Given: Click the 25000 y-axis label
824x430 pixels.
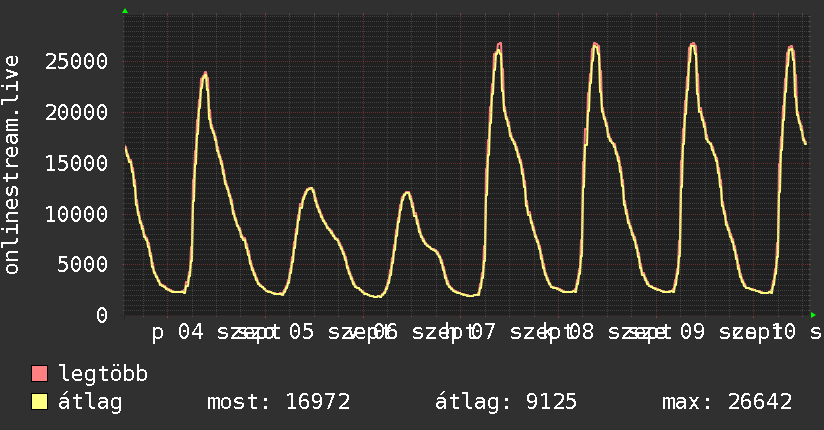Looking at the screenshot, I should point(76,62).
